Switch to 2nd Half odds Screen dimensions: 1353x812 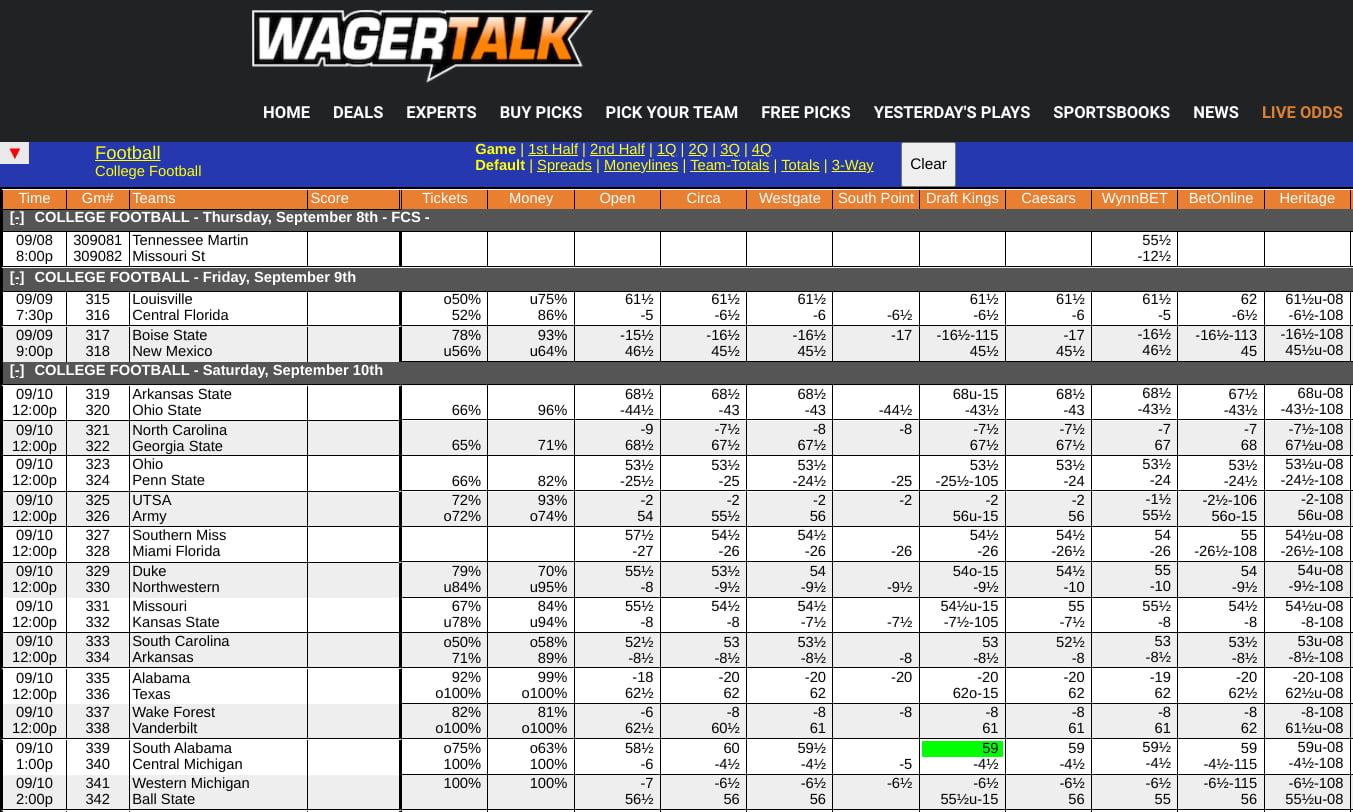tap(617, 149)
